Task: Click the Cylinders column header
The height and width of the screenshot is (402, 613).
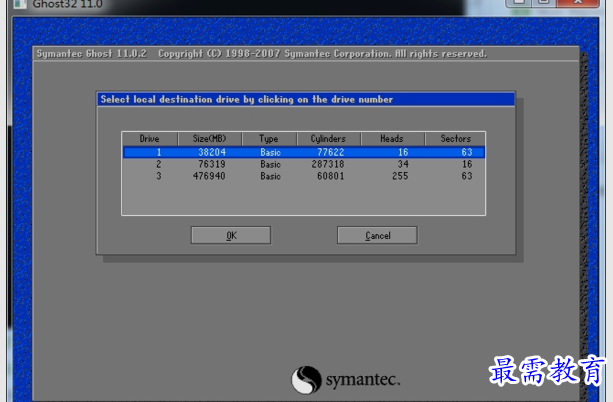Action: (x=329, y=139)
